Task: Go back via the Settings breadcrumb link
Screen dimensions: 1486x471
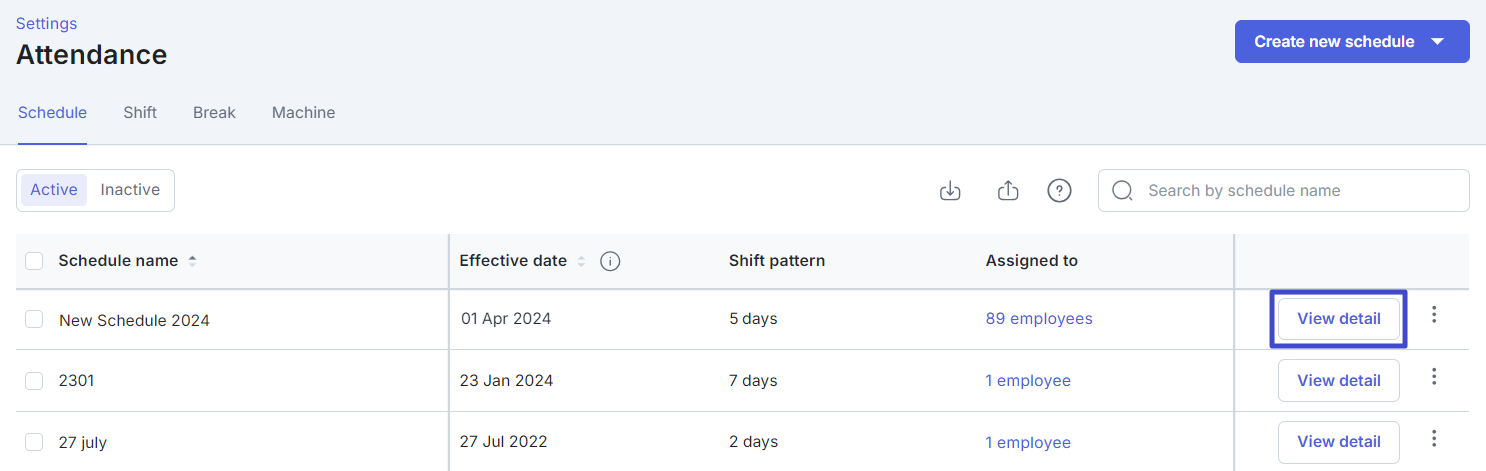Action: (x=46, y=23)
